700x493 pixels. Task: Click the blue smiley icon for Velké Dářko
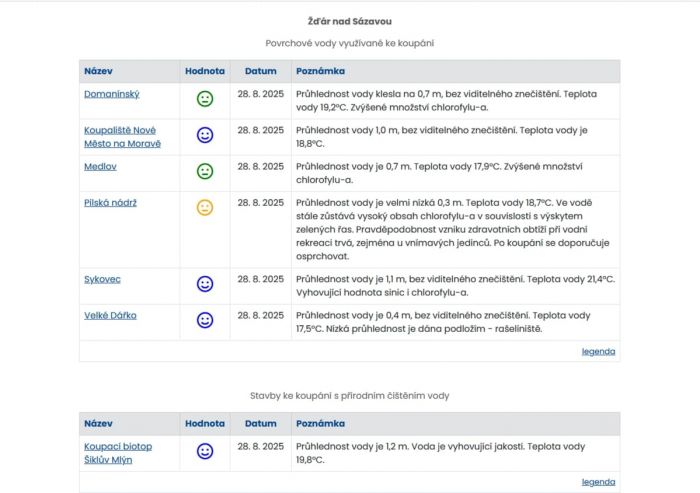205,320
